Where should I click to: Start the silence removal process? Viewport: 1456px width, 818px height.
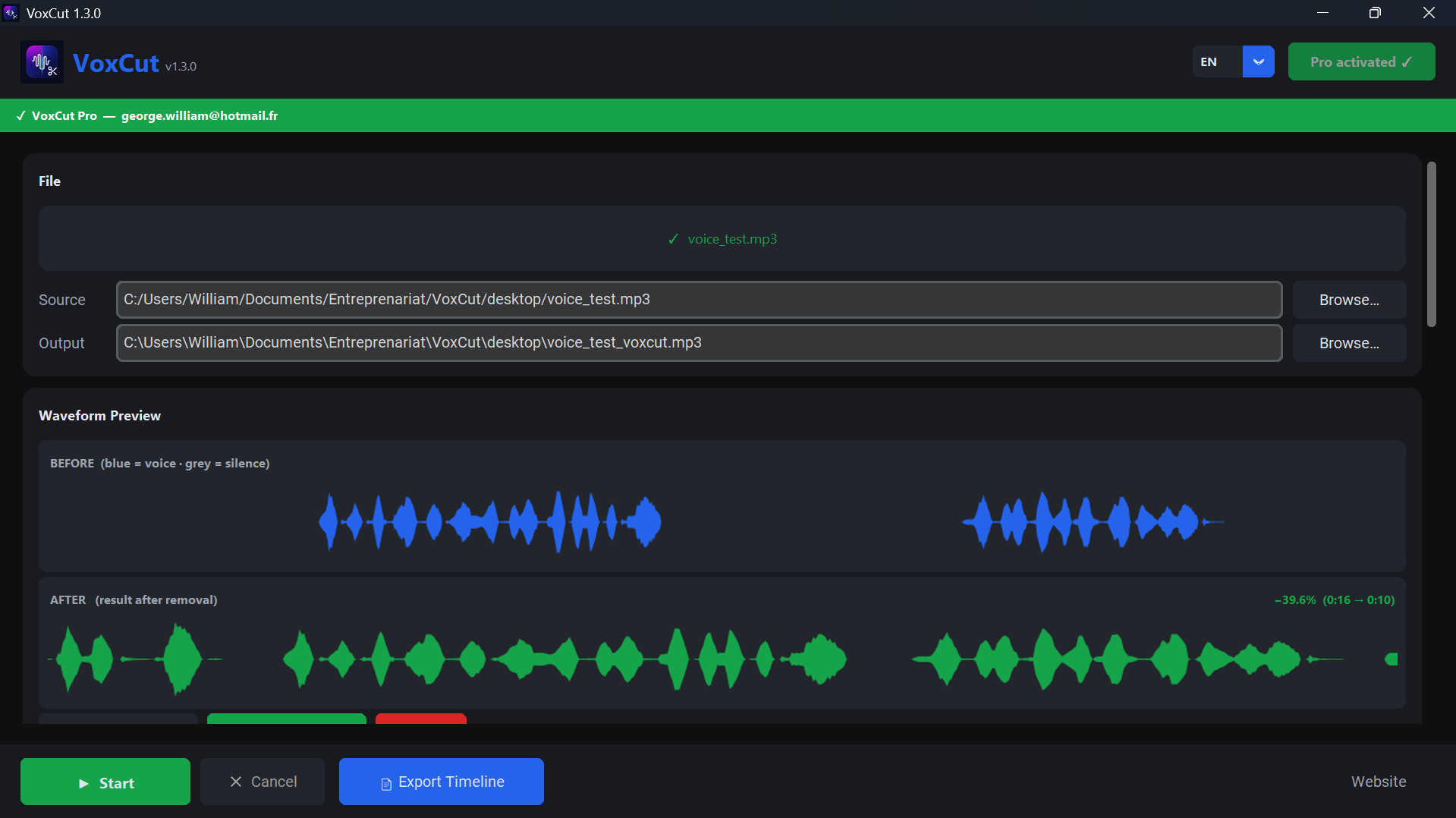(x=105, y=782)
